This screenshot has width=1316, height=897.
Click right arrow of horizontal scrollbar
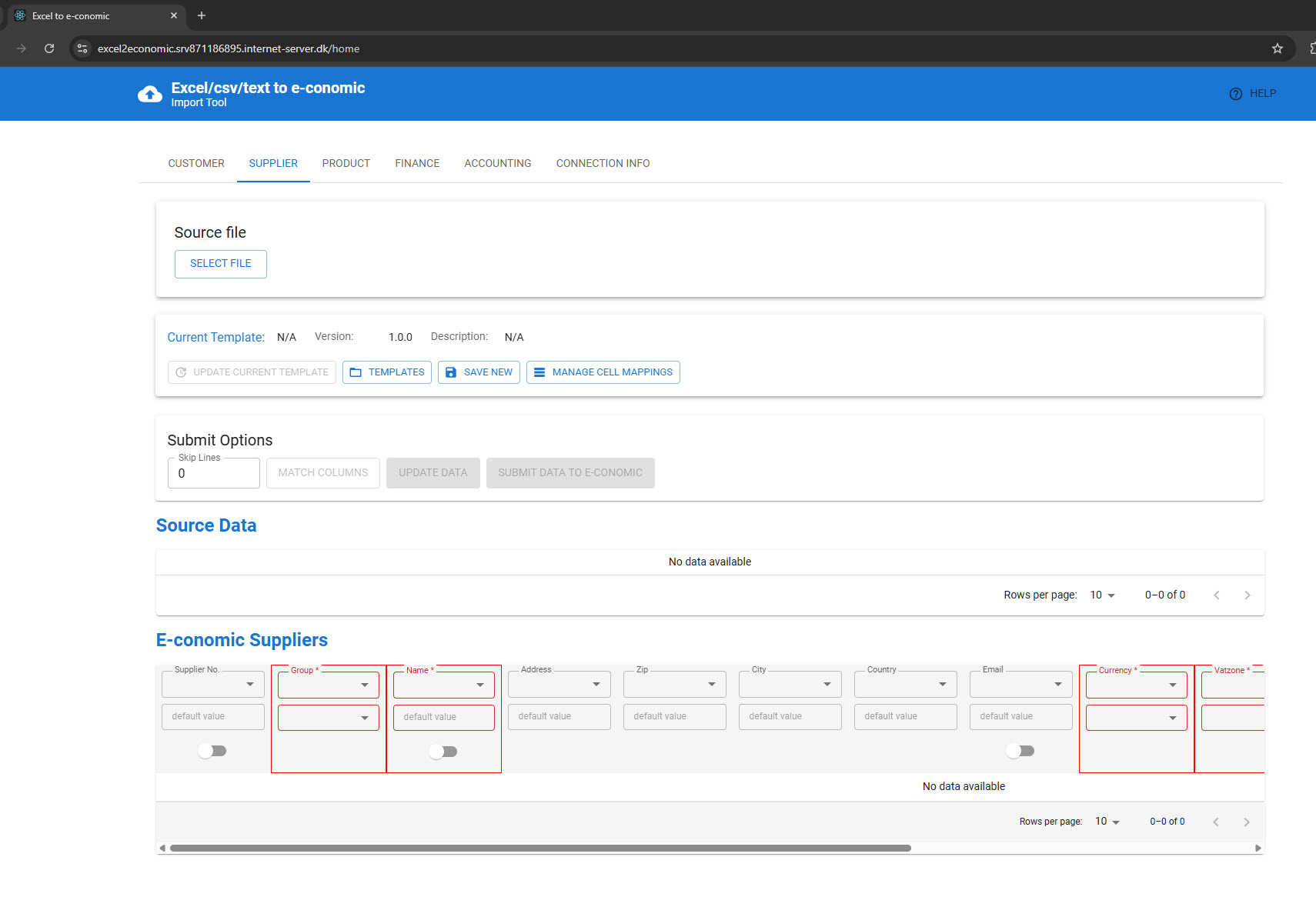pos(1258,849)
